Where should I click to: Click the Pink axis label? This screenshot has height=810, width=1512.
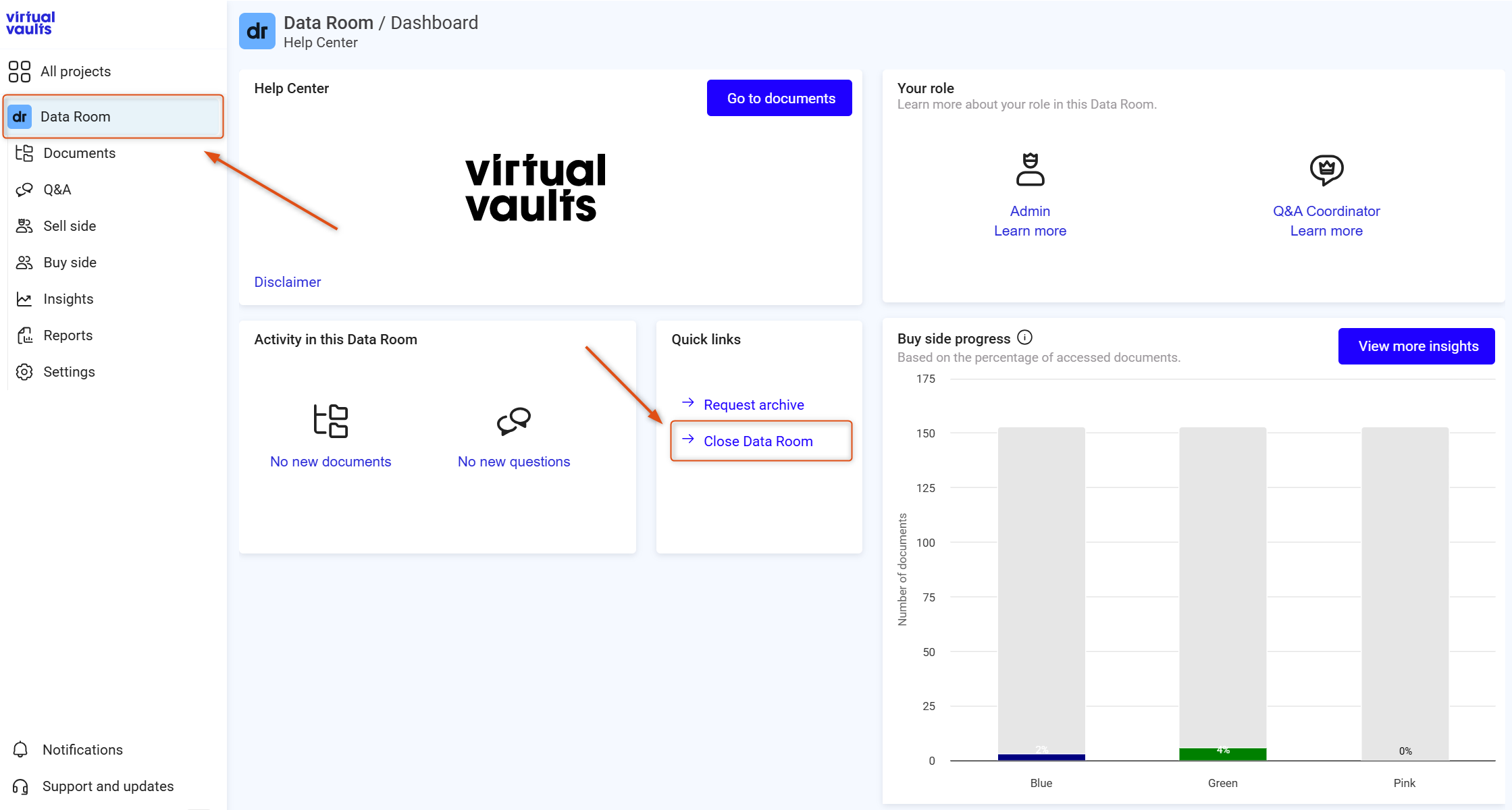click(x=1405, y=783)
